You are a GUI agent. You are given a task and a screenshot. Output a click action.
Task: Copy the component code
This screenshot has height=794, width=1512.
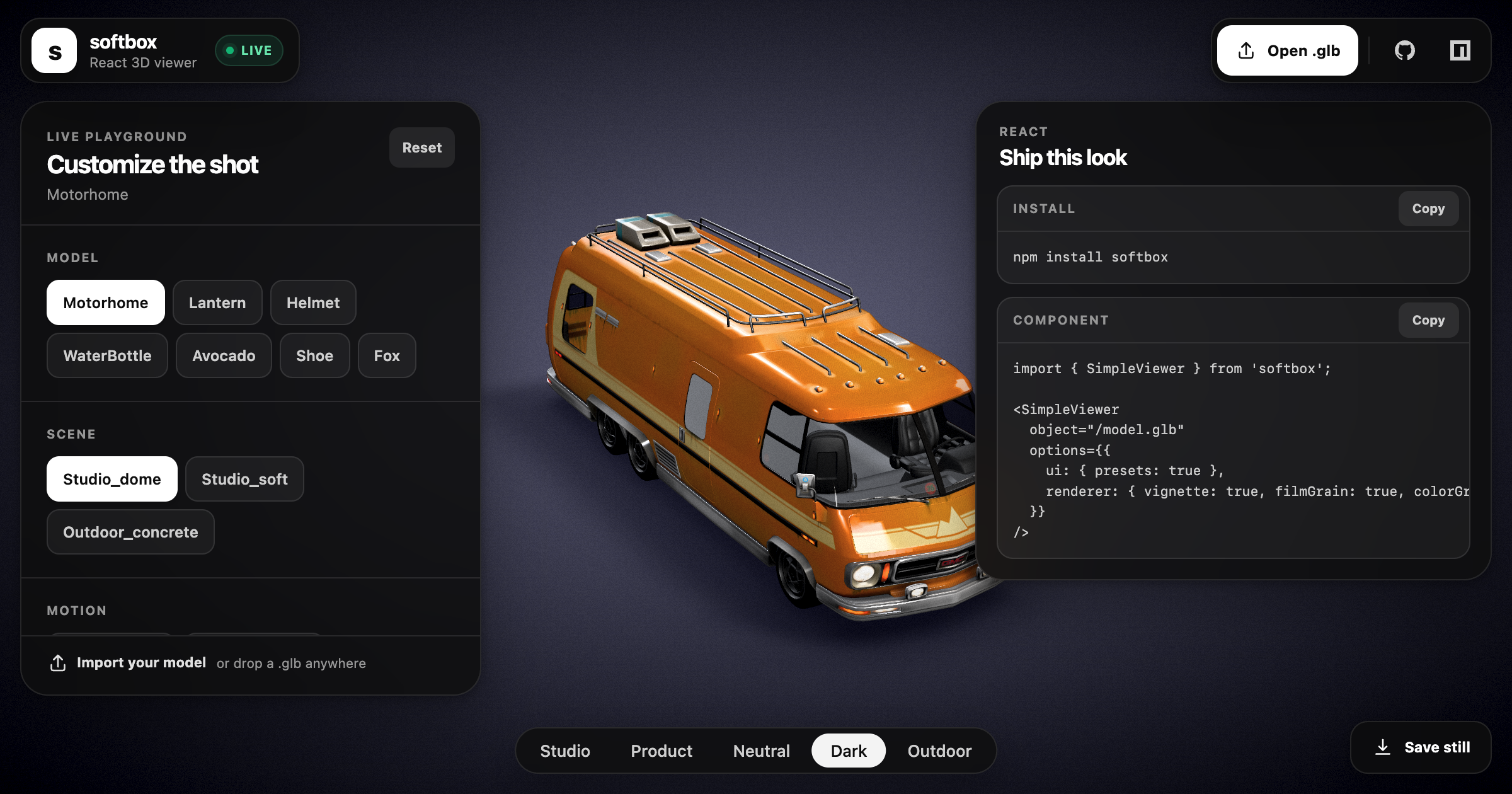point(1428,320)
